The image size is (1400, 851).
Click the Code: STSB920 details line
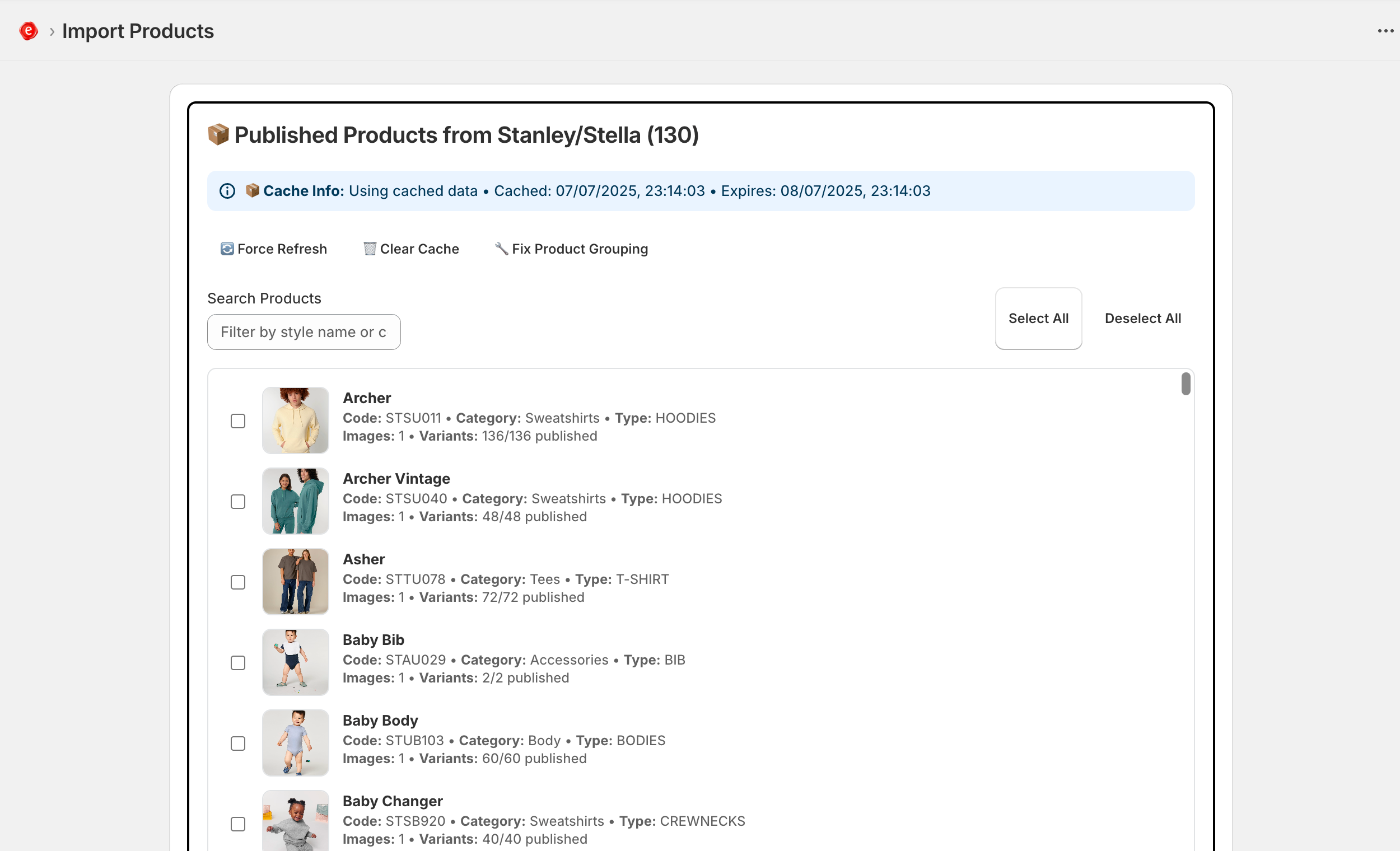point(544,821)
